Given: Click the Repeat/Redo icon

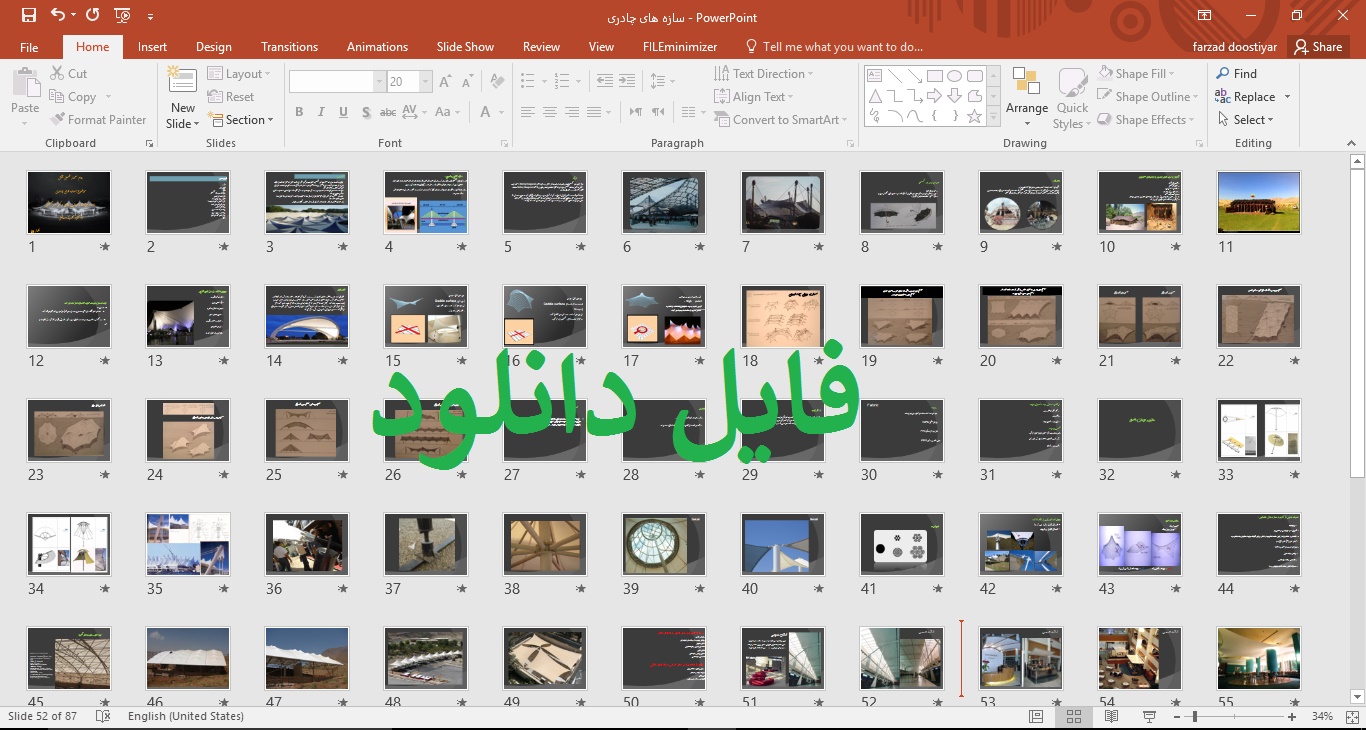Looking at the screenshot, I should [x=93, y=16].
